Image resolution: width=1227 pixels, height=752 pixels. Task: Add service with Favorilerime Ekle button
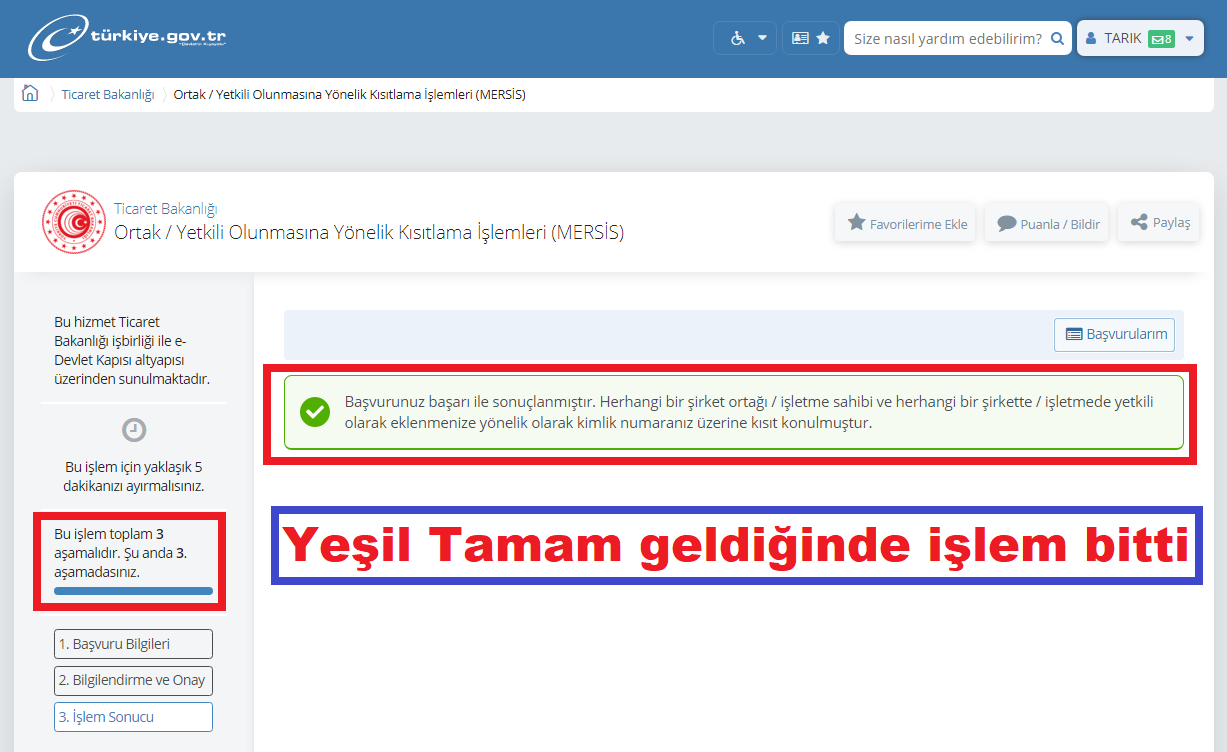pos(905,223)
